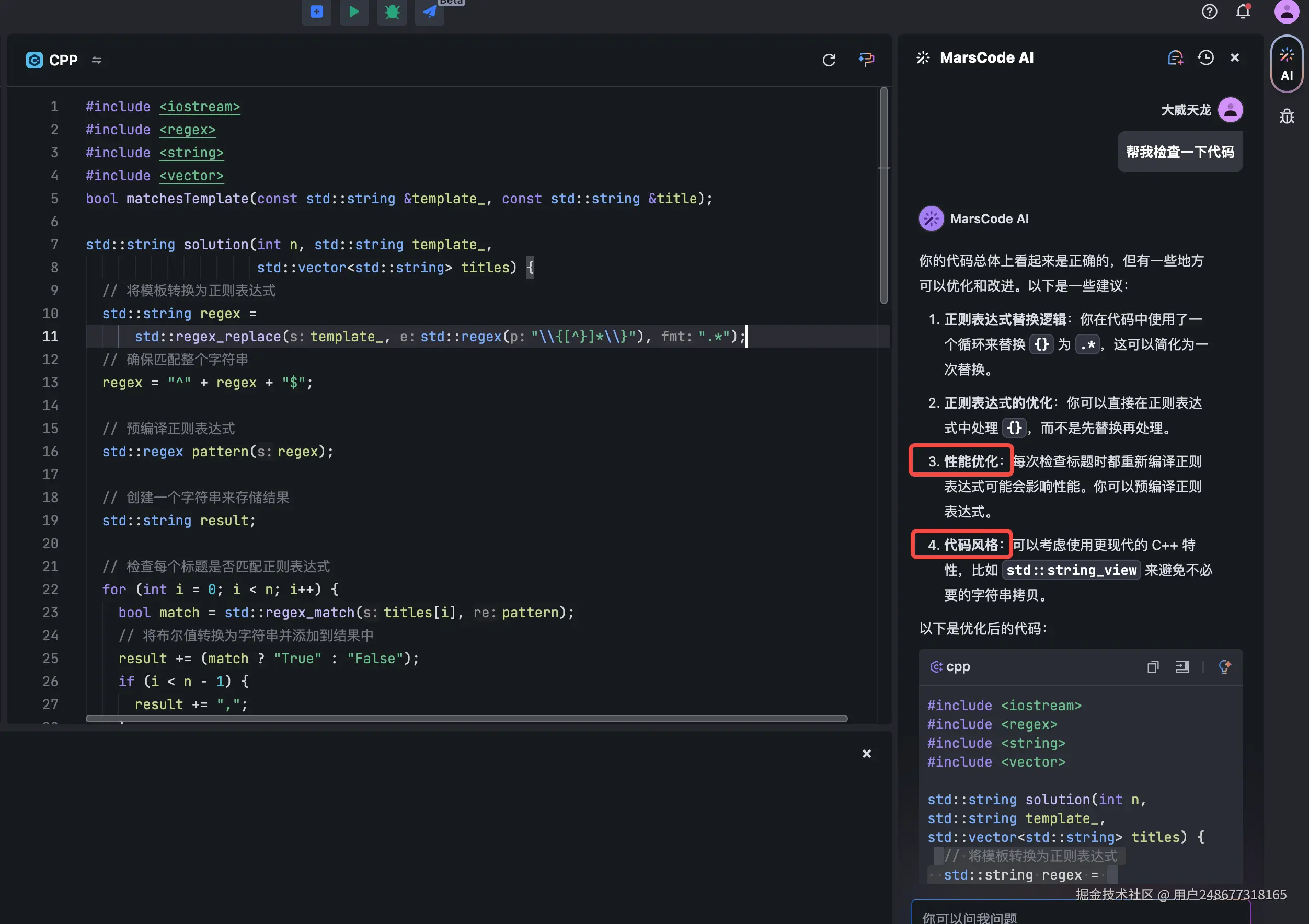Open new chat in MarsCode AI panel
This screenshot has width=1309, height=924.
tap(1175, 57)
